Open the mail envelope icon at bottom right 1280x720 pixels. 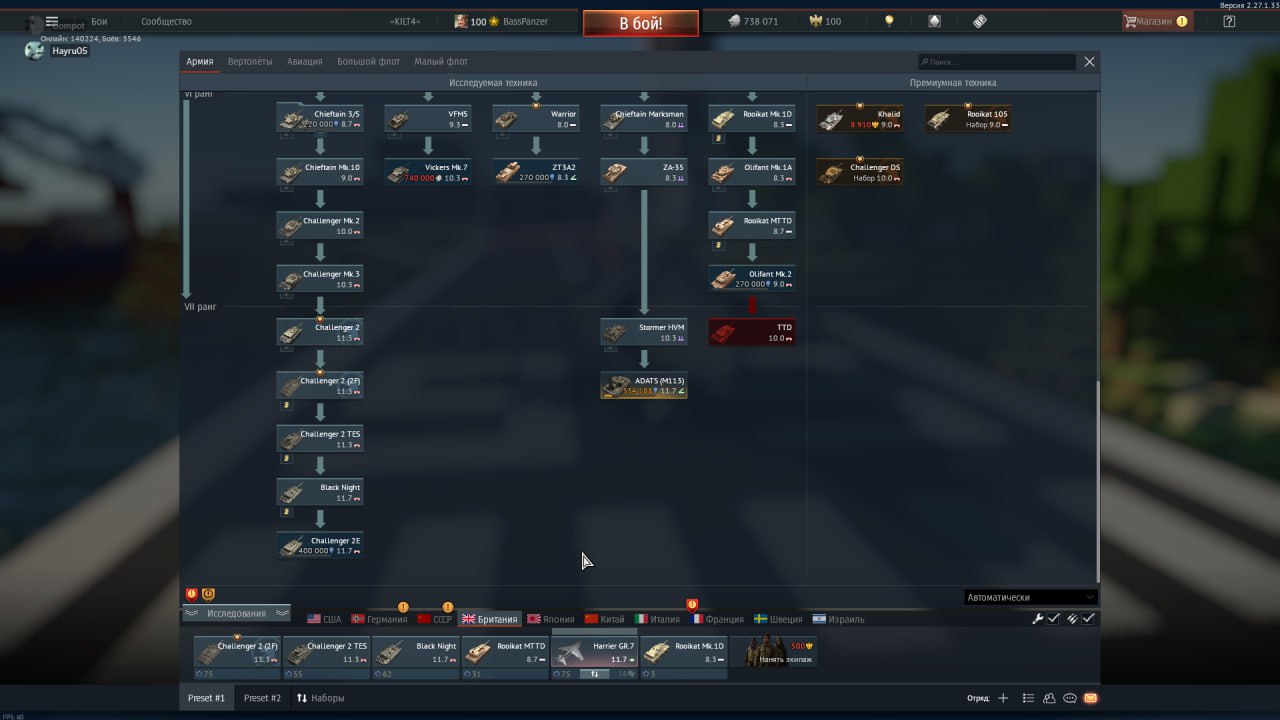1090,698
